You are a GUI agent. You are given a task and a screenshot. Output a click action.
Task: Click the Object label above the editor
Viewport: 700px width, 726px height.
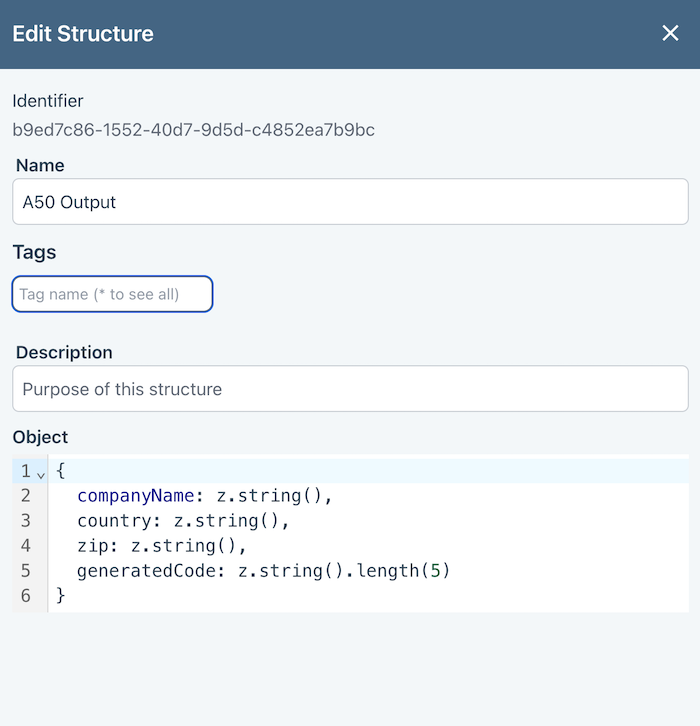[40, 437]
